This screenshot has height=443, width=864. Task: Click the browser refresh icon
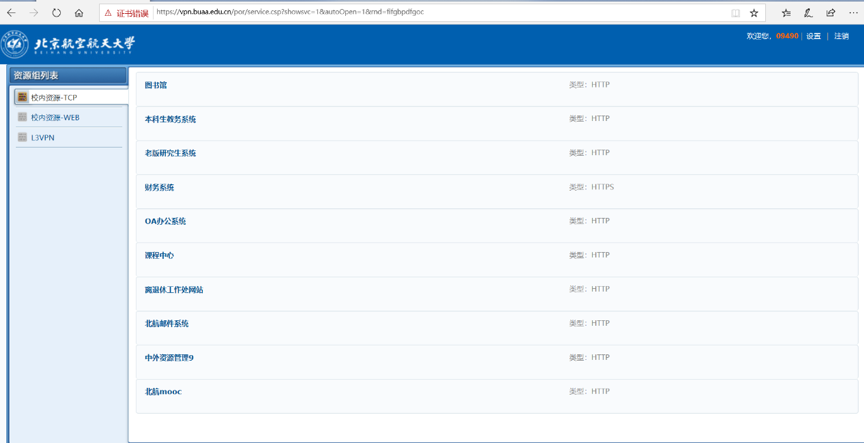click(x=56, y=13)
